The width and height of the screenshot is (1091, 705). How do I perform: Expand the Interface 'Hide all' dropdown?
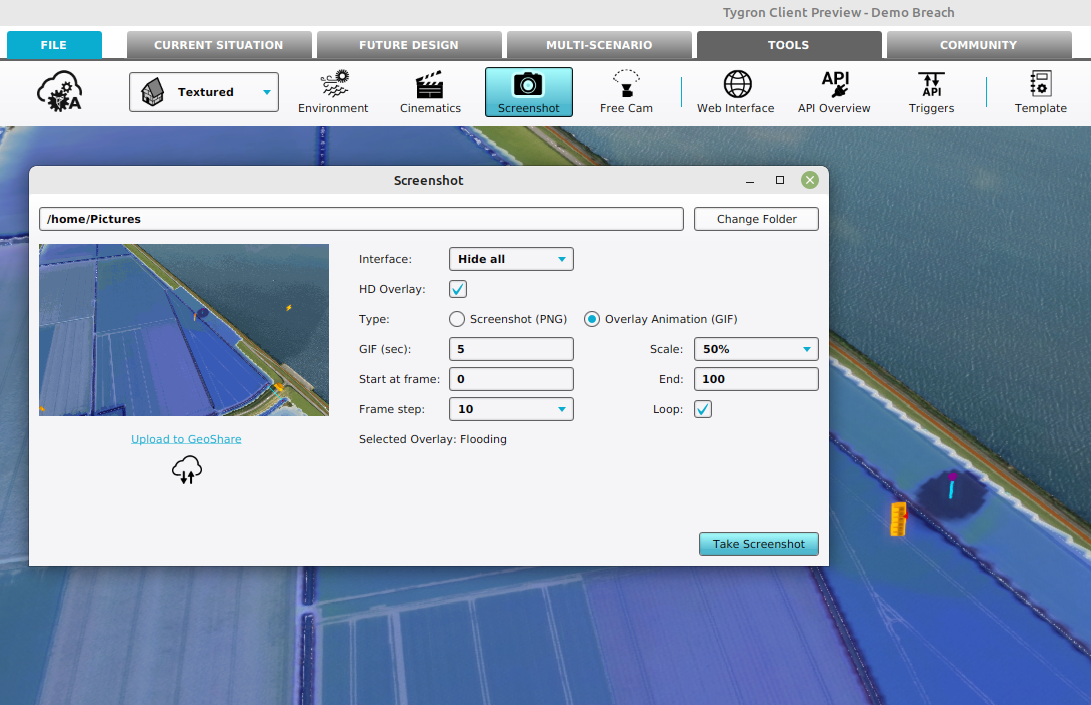click(511, 259)
